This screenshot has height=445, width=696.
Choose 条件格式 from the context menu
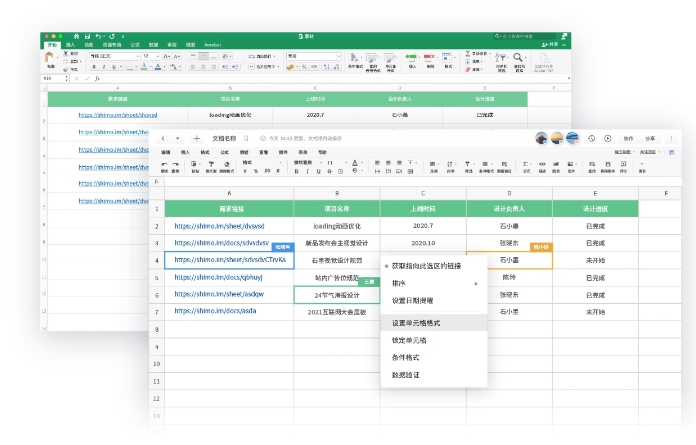[x=405, y=357]
